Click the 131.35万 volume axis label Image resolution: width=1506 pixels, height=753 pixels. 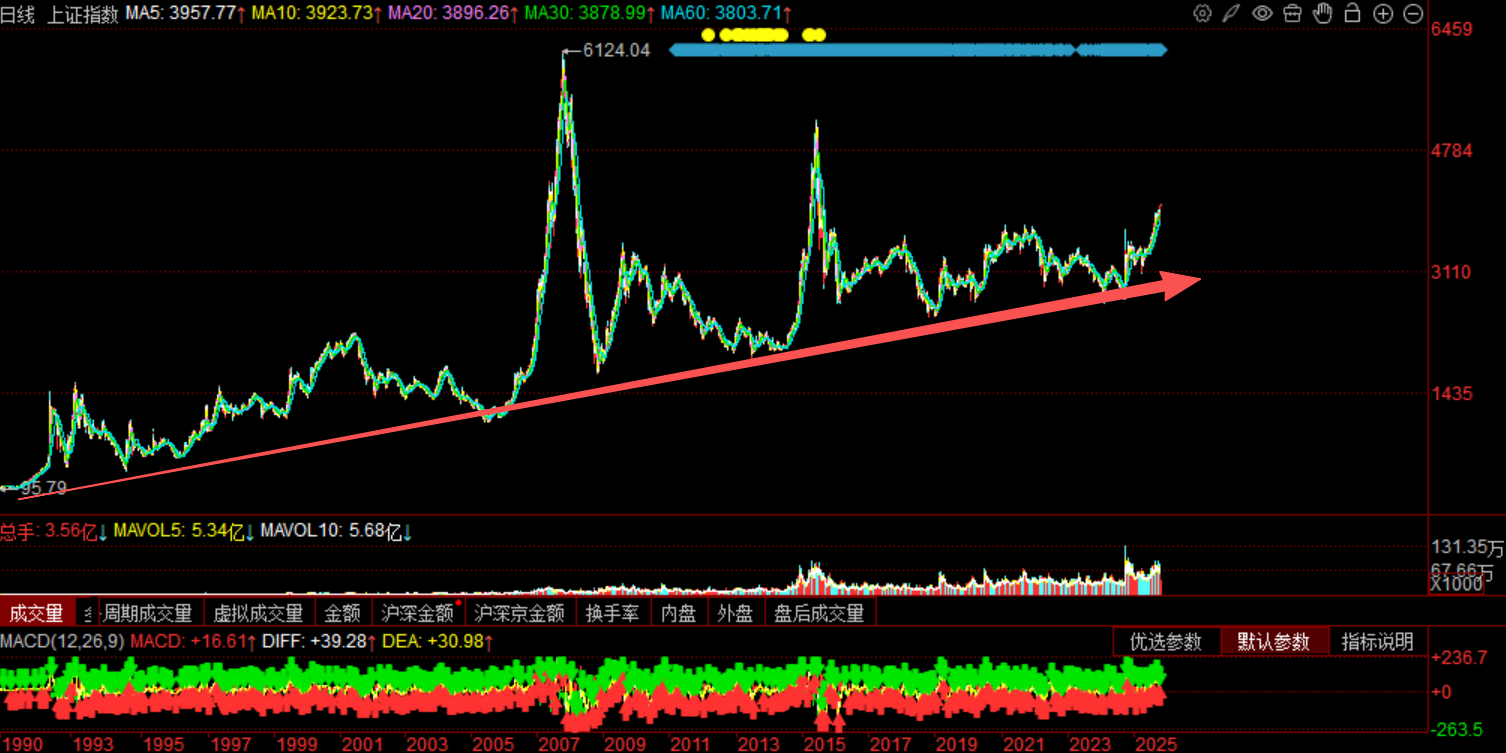[x=1467, y=547]
